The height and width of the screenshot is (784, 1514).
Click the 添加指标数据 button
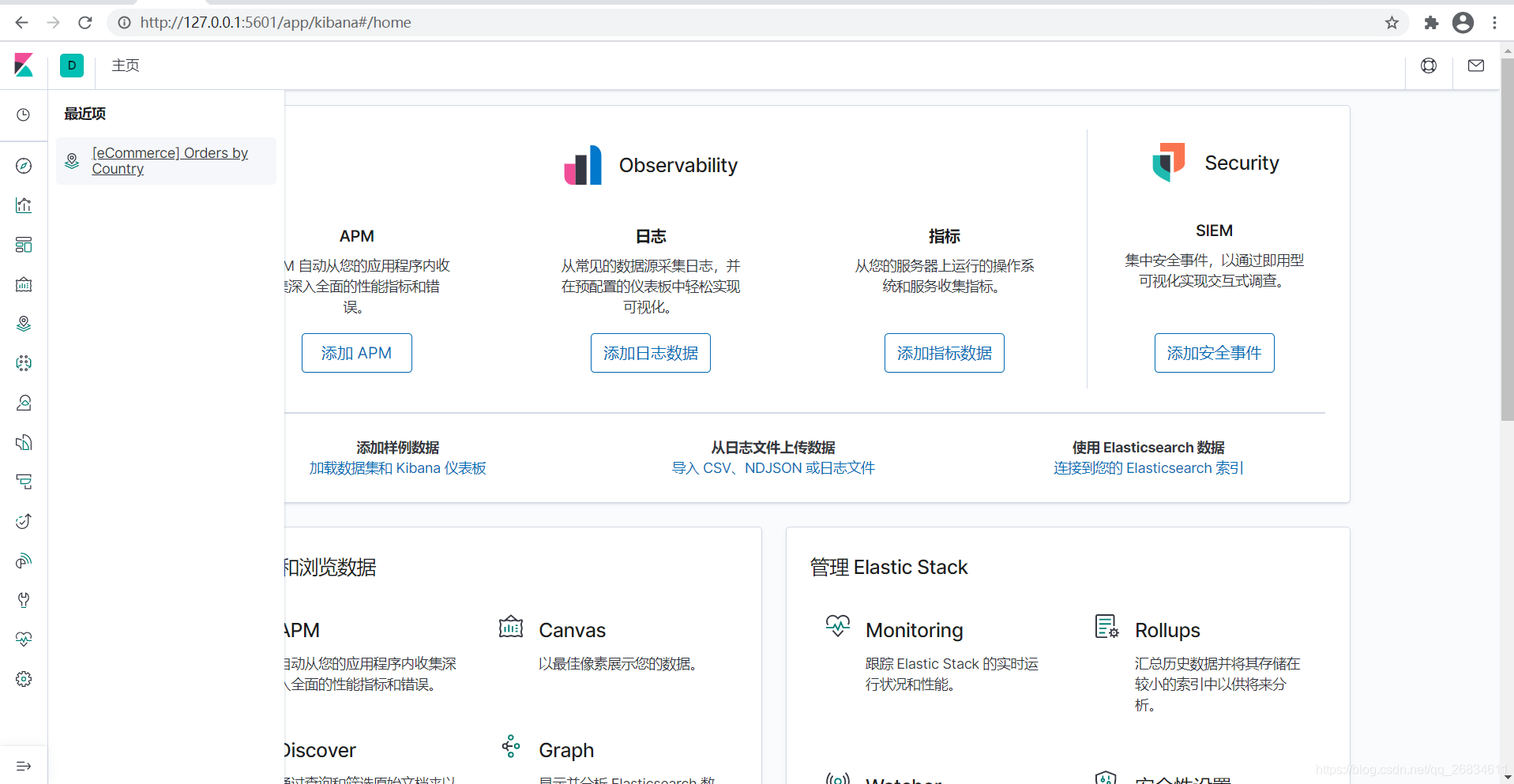click(x=945, y=353)
